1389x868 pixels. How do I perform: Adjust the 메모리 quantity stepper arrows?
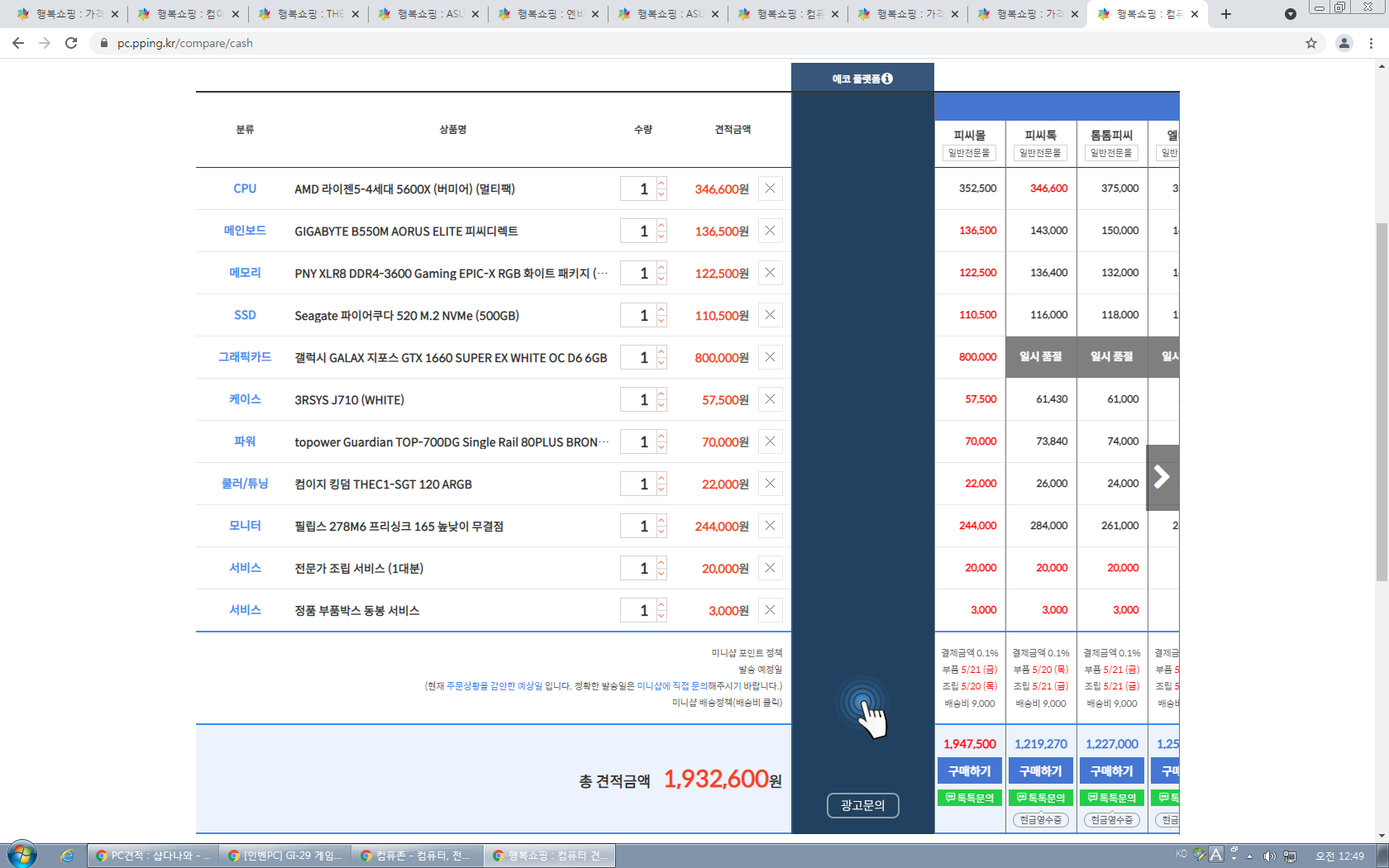point(661,273)
